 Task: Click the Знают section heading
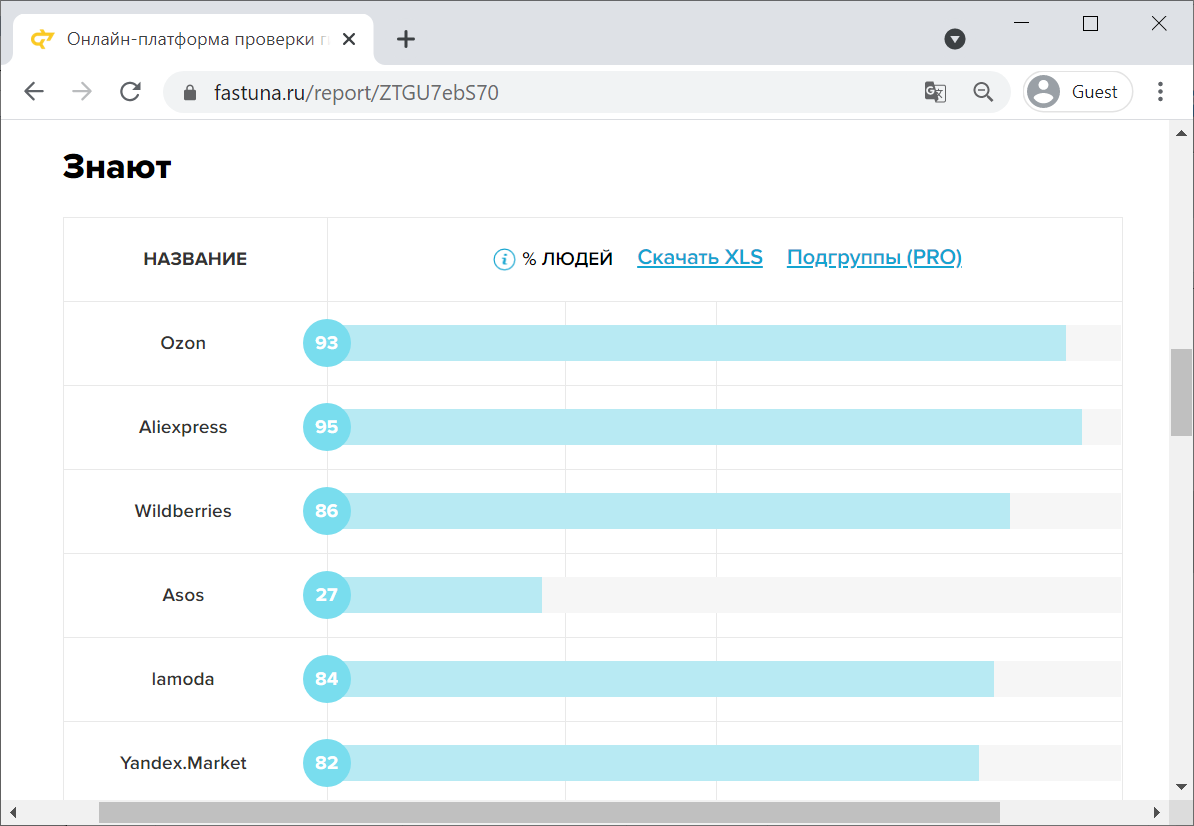pos(117,166)
